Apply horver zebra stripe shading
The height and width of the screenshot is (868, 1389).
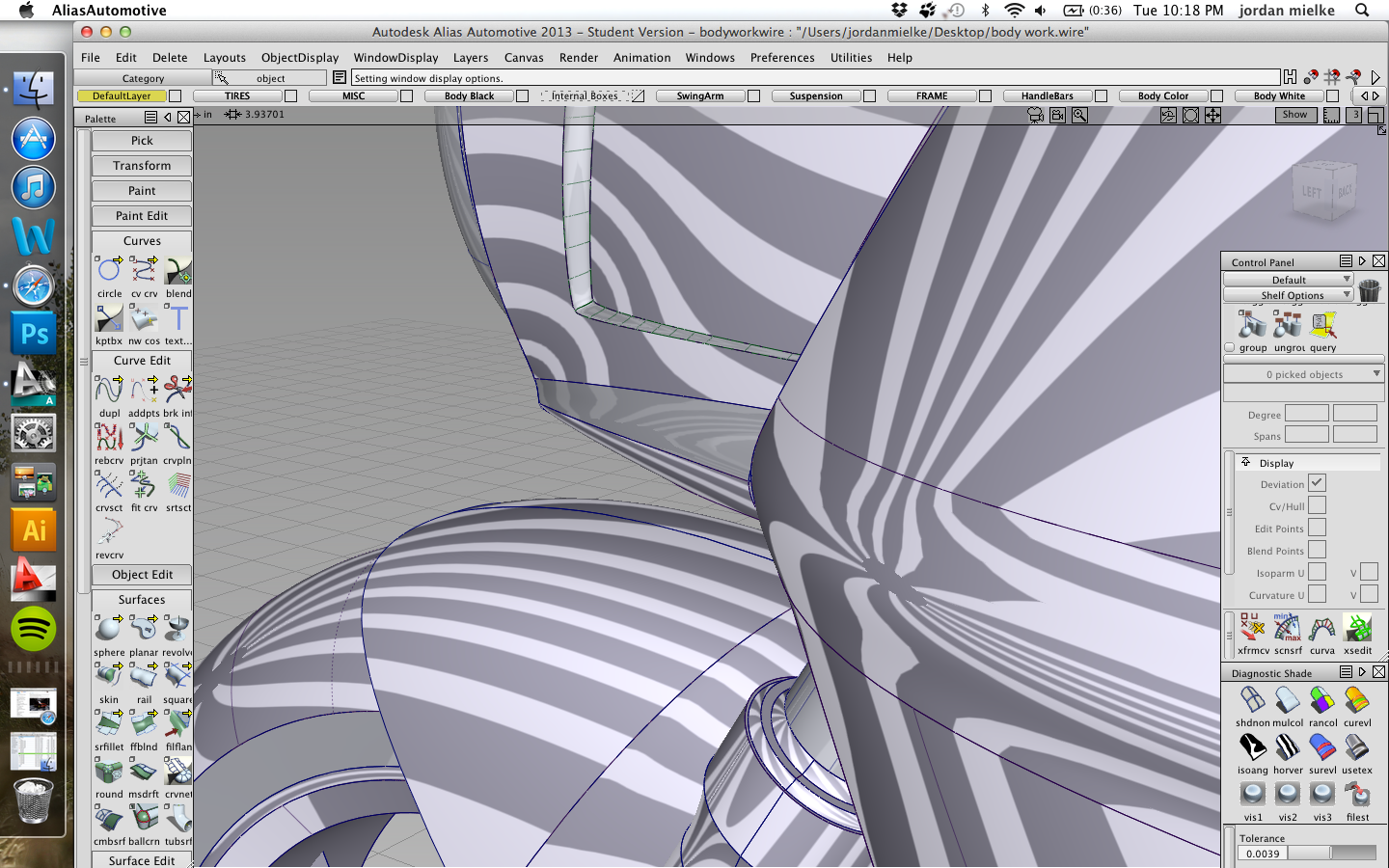(x=1288, y=747)
